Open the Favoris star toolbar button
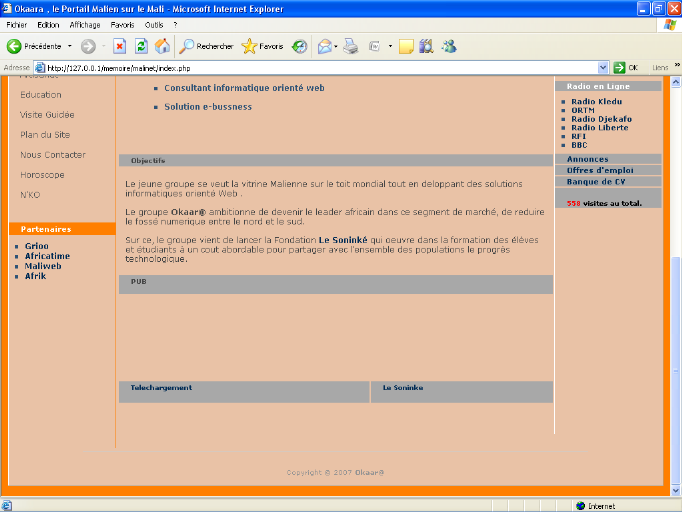The width and height of the screenshot is (682, 512). pyautogui.click(x=262, y=46)
